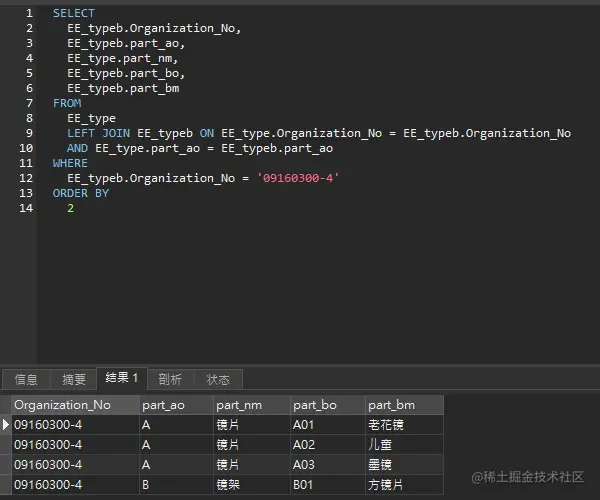Click the B01 cell
The height and width of the screenshot is (500, 600).
(x=328, y=485)
